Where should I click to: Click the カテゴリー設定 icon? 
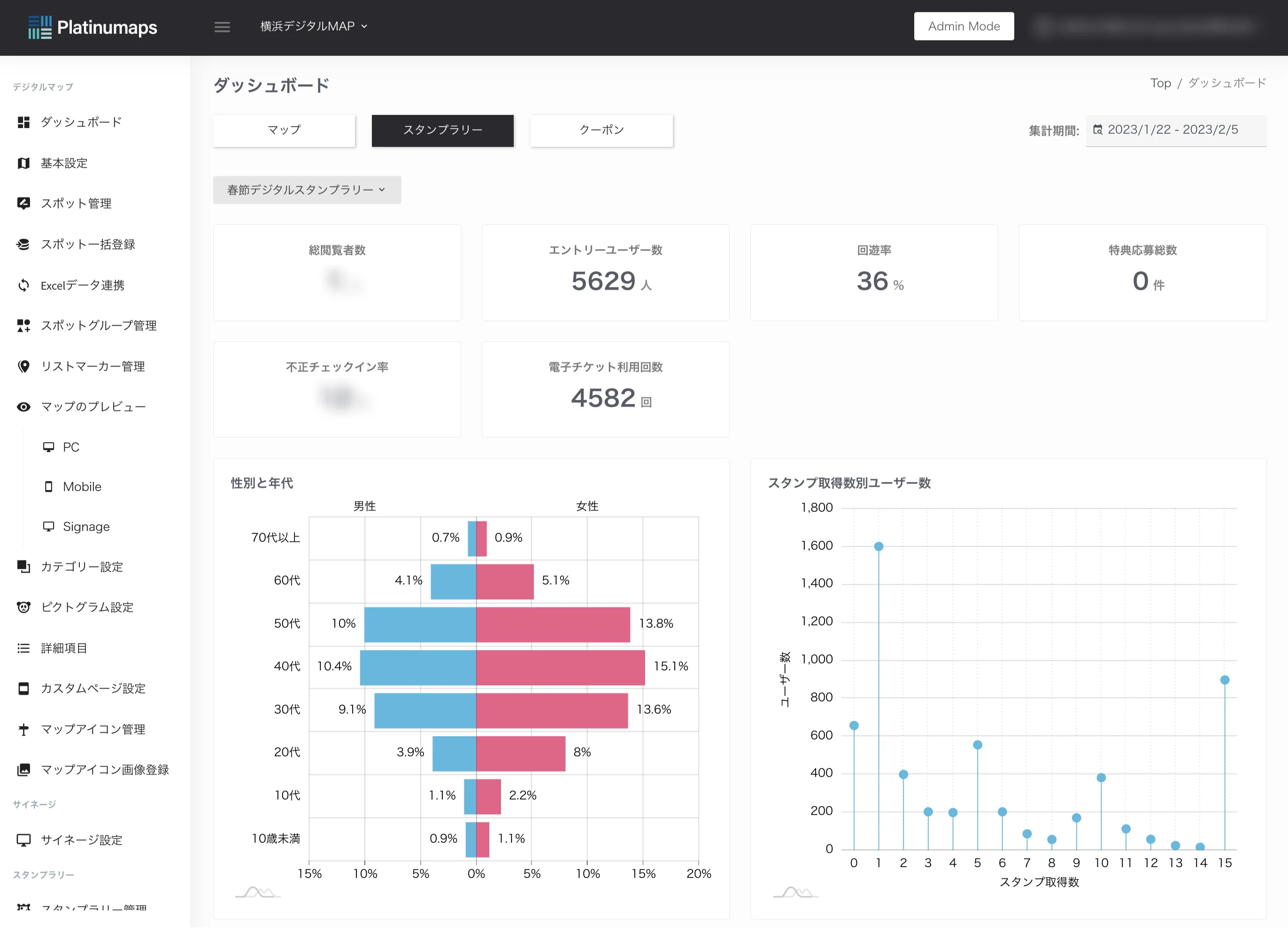(x=23, y=566)
